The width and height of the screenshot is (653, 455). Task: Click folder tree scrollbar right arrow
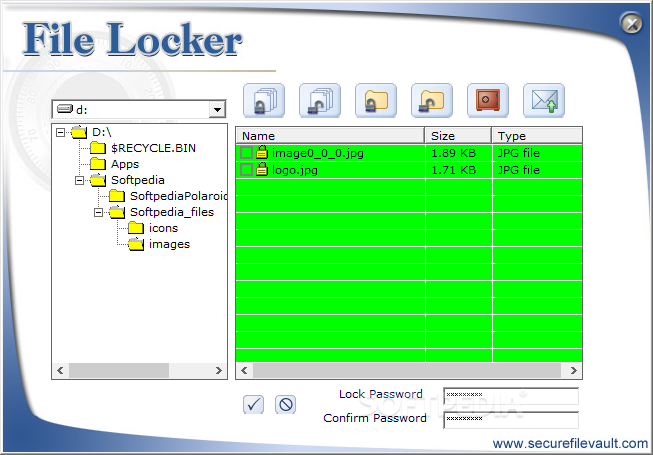tap(219, 370)
